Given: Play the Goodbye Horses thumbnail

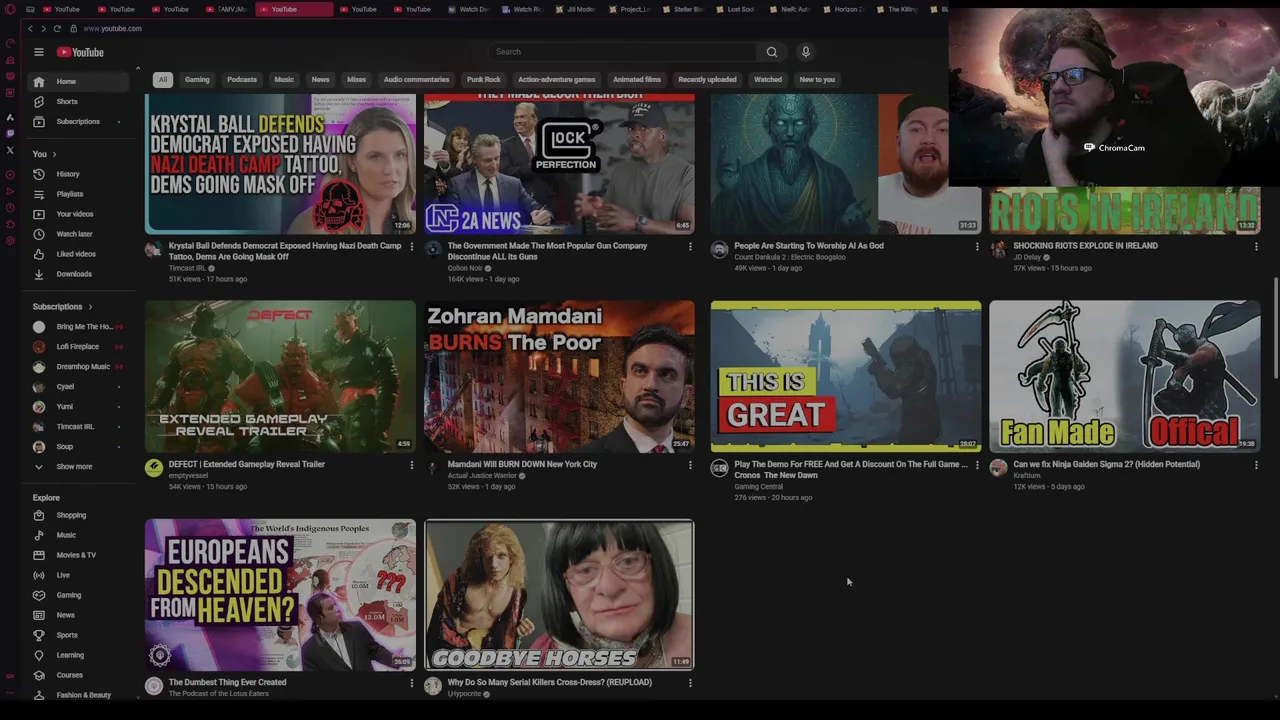Looking at the screenshot, I should [x=559, y=595].
